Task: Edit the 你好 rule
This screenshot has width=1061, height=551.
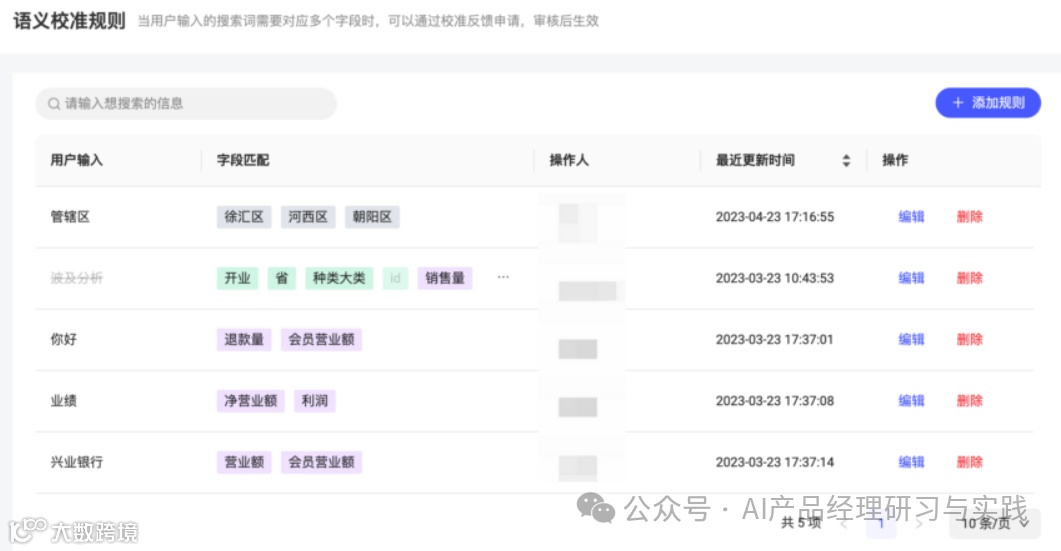Action: coord(911,339)
